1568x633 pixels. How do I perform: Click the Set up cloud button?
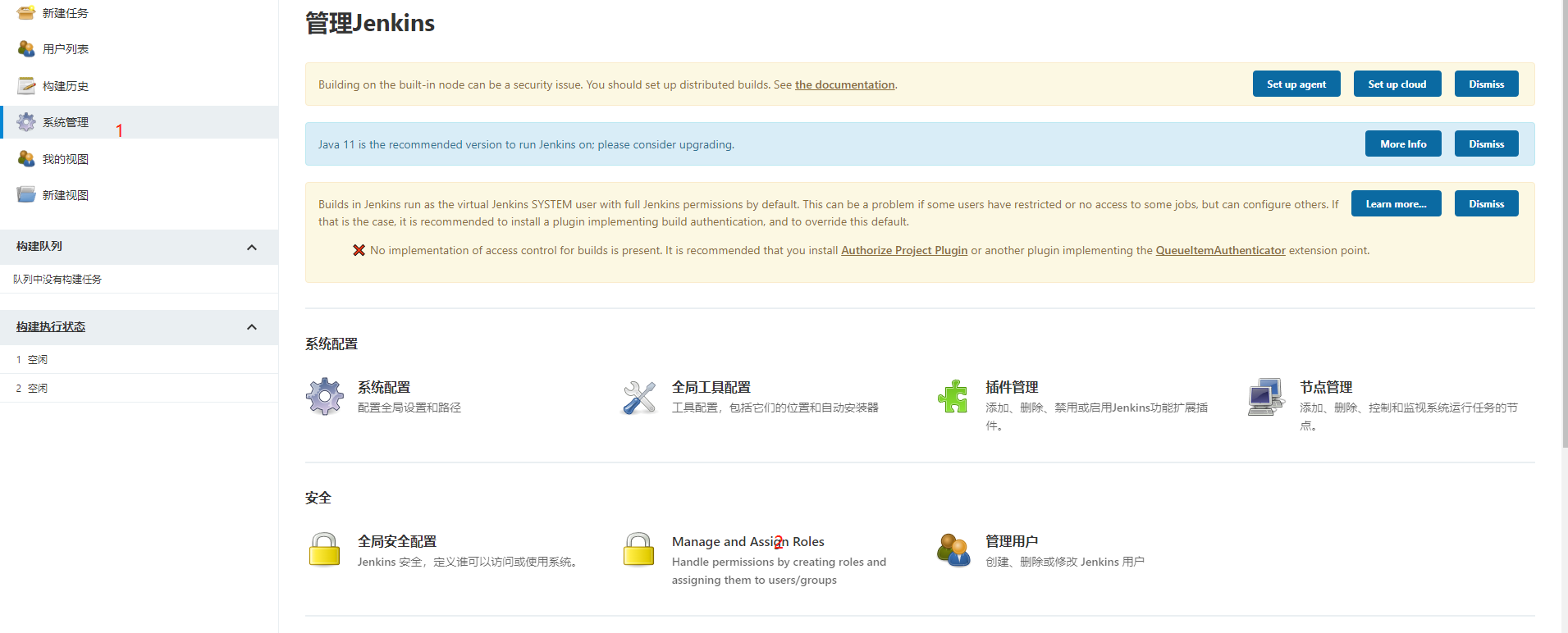1397,84
